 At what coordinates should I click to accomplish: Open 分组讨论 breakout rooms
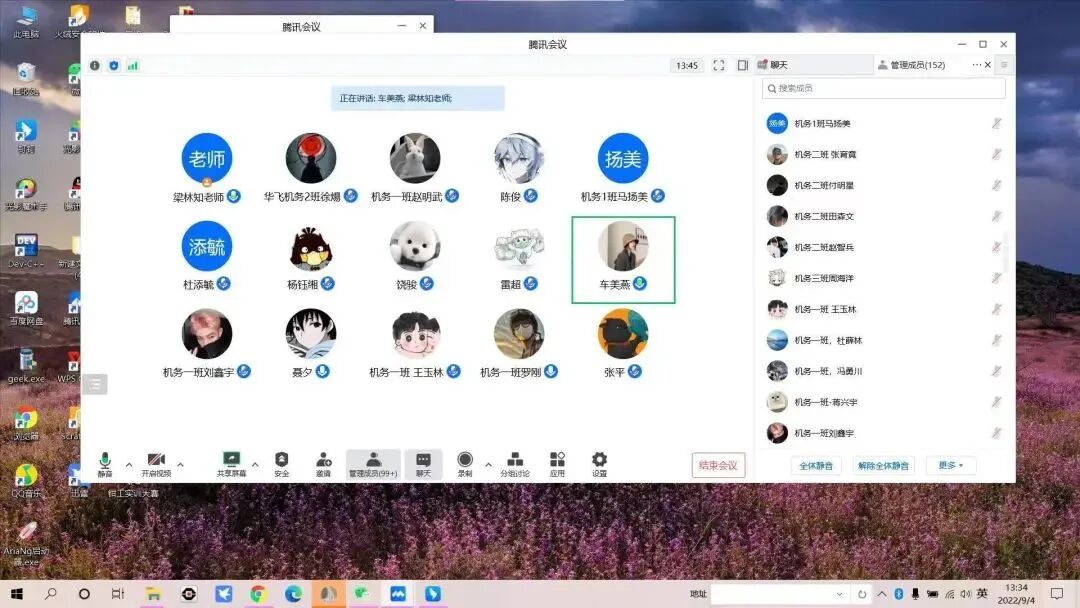[x=515, y=464]
